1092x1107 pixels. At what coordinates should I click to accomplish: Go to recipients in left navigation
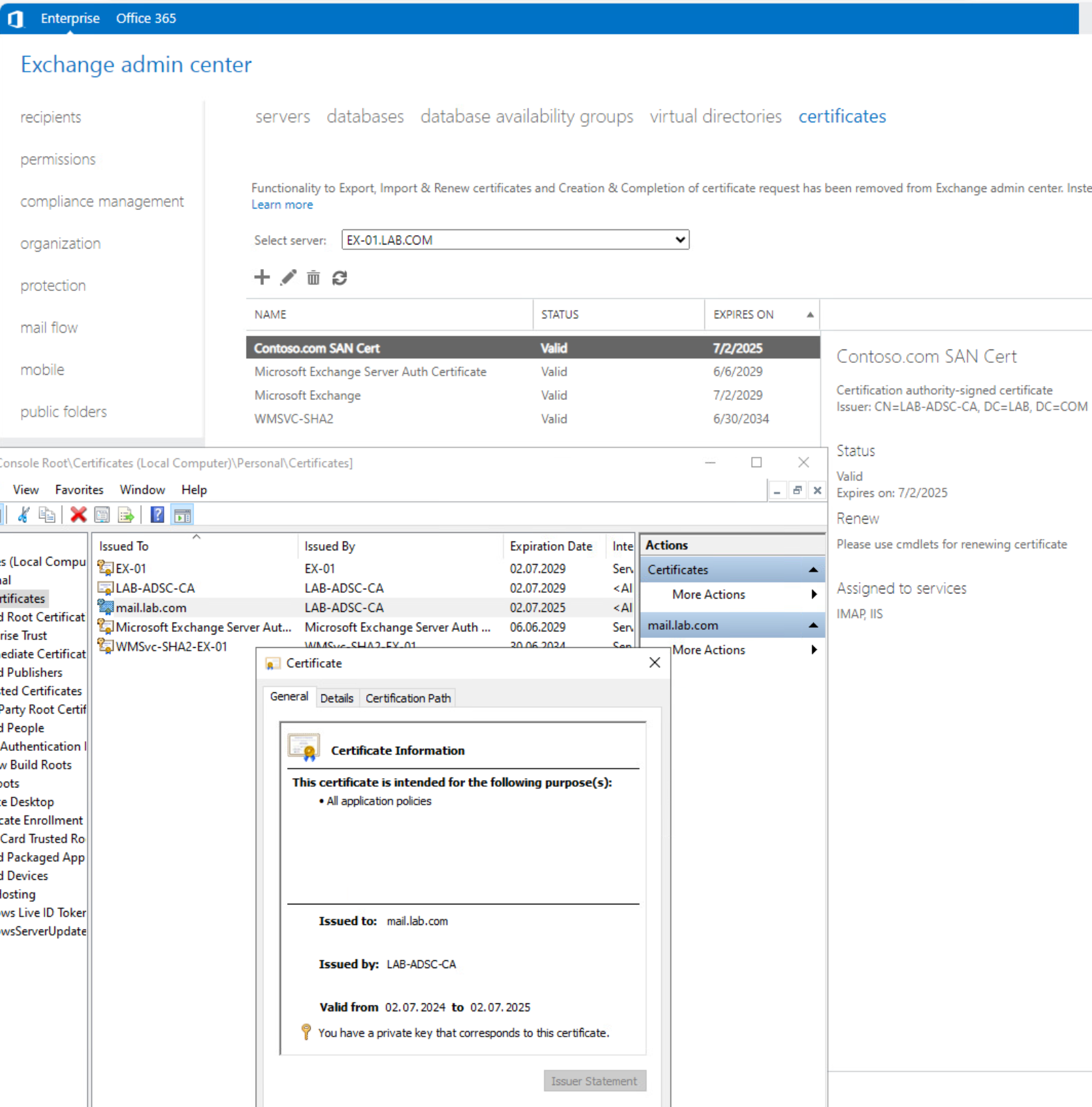coord(51,117)
